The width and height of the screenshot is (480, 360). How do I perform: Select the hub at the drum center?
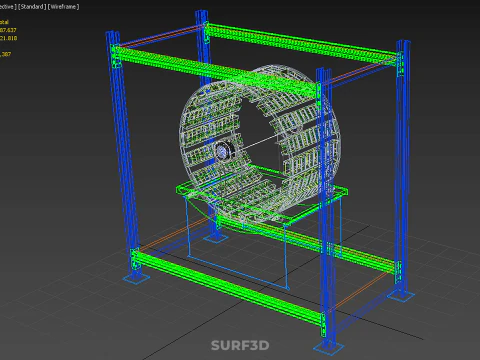tap(223, 152)
